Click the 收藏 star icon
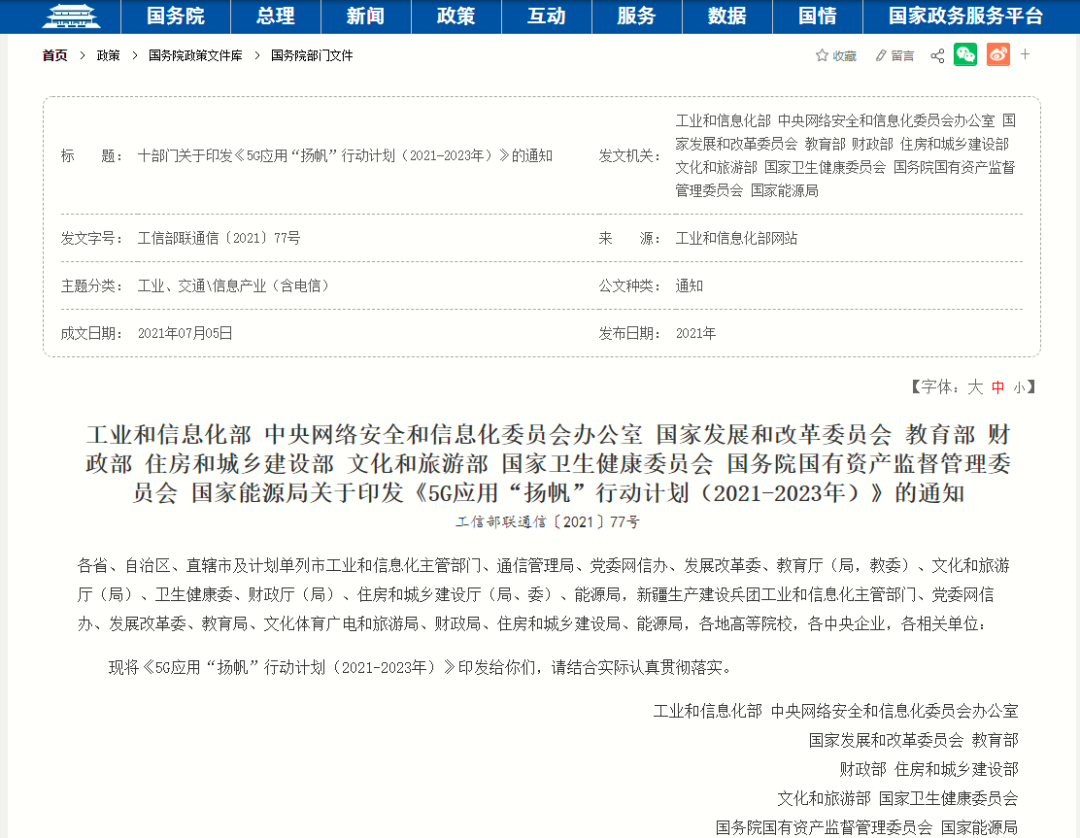Screen dimensions: 1080x838 coord(822,56)
